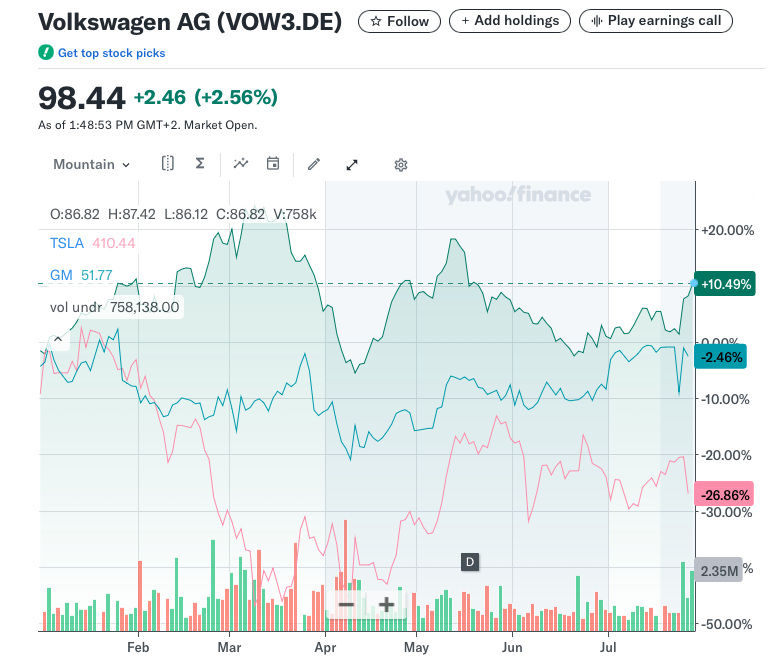This screenshot has width=772, height=671.
Task: Zoom in chart with plus button
Action: 386,604
